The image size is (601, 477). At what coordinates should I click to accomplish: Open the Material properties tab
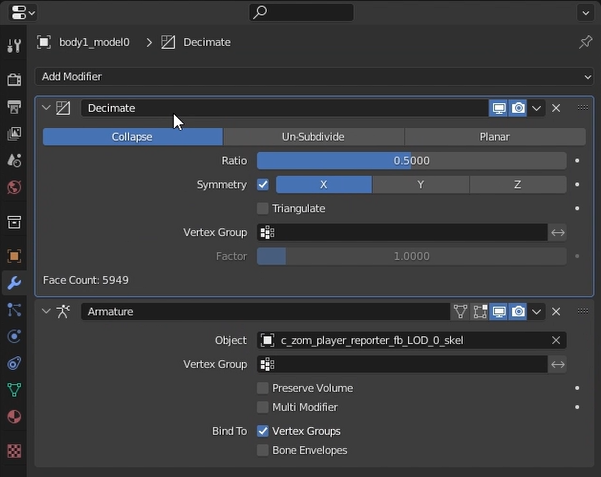14,416
